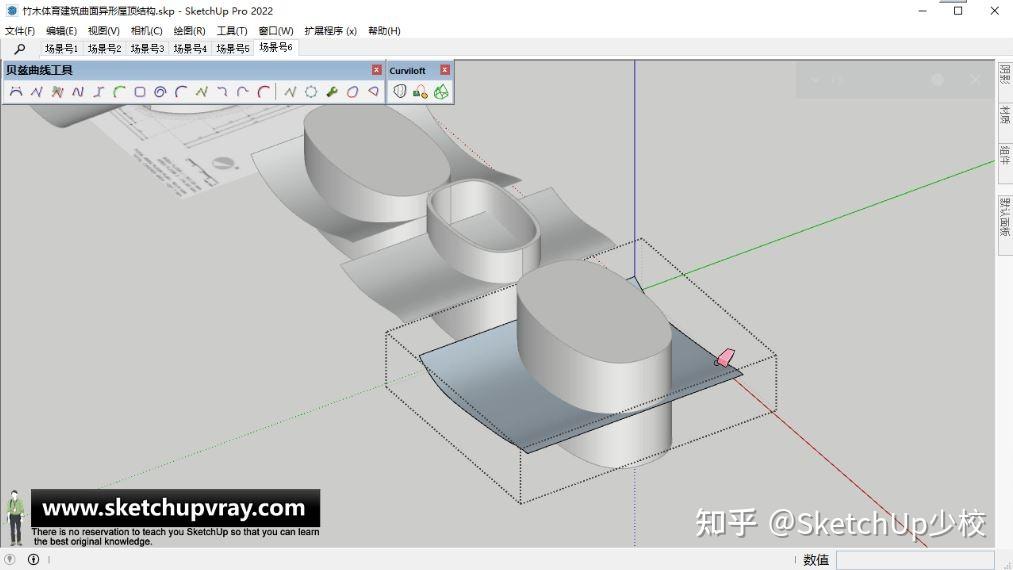Open the 窗口(W) menu
Image resolution: width=1013 pixels, height=570 pixels.
tap(276, 30)
